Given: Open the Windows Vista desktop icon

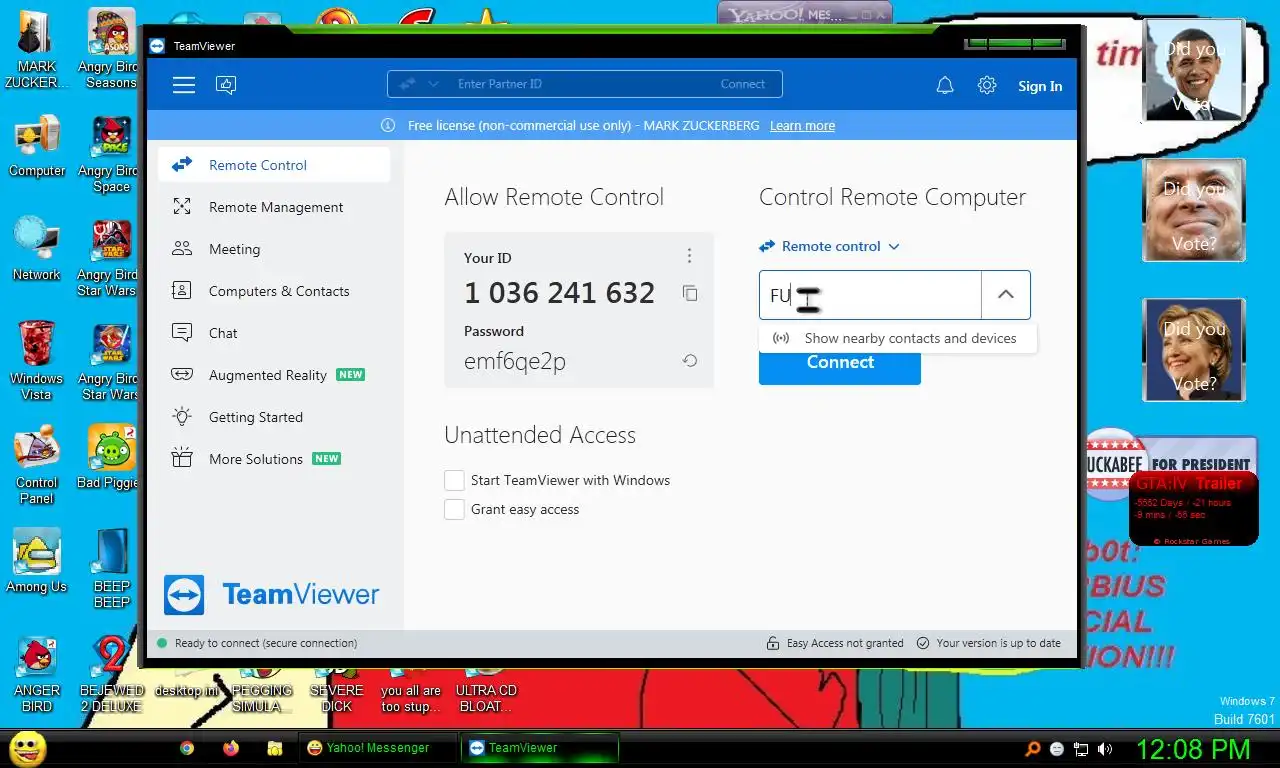Looking at the screenshot, I should click(x=37, y=360).
